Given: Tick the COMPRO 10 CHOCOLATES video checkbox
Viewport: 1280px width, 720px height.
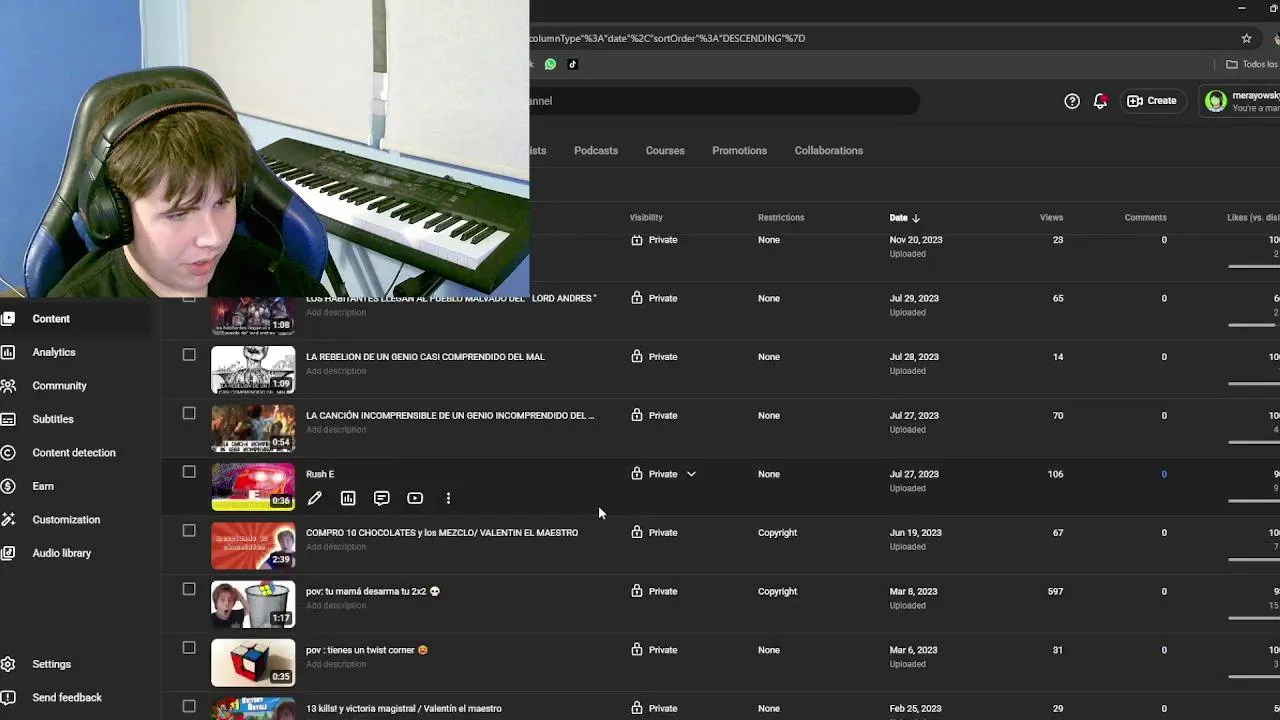Looking at the screenshot, I should coord(189,530).
